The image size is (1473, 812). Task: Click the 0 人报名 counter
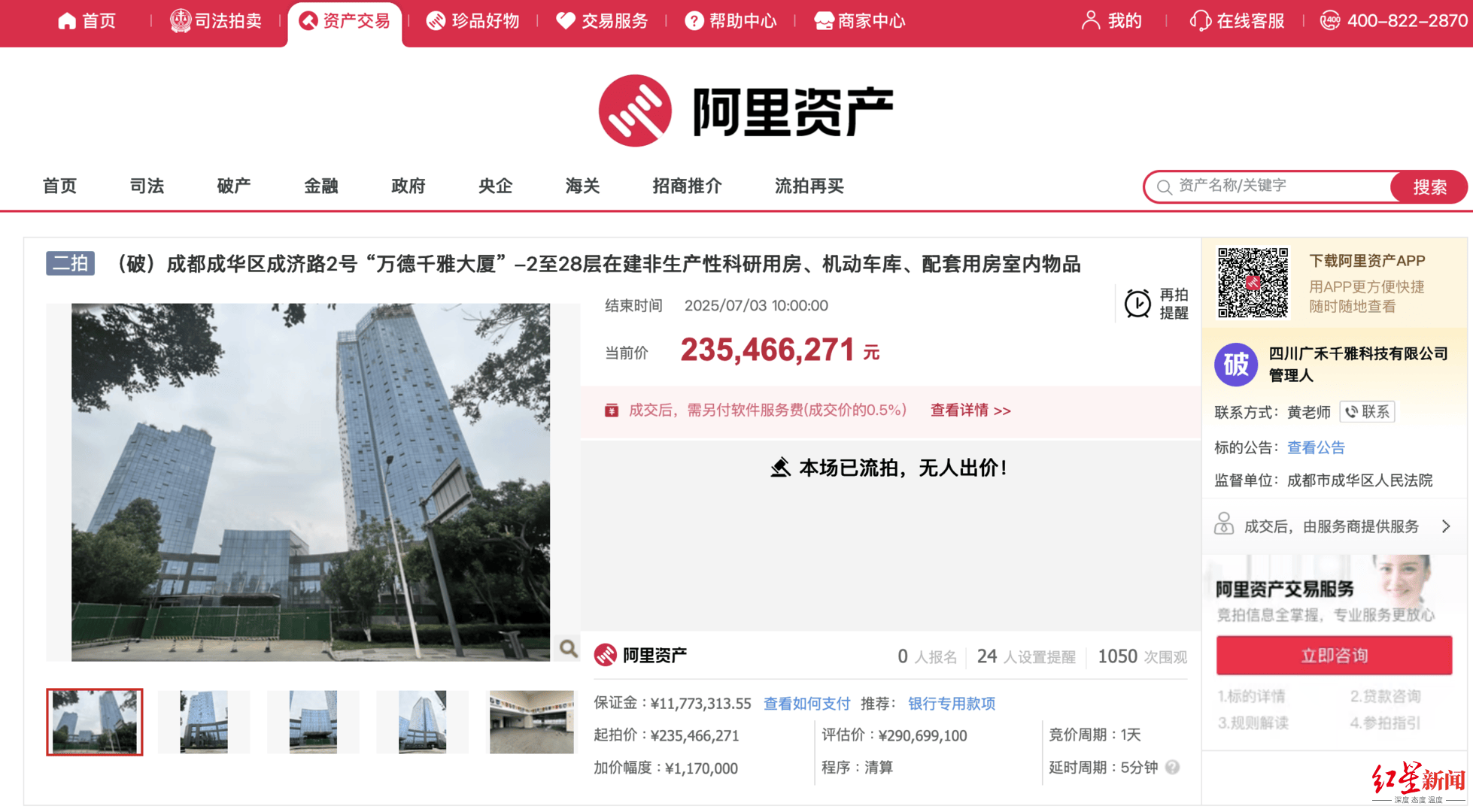click(x=927, y=656)
